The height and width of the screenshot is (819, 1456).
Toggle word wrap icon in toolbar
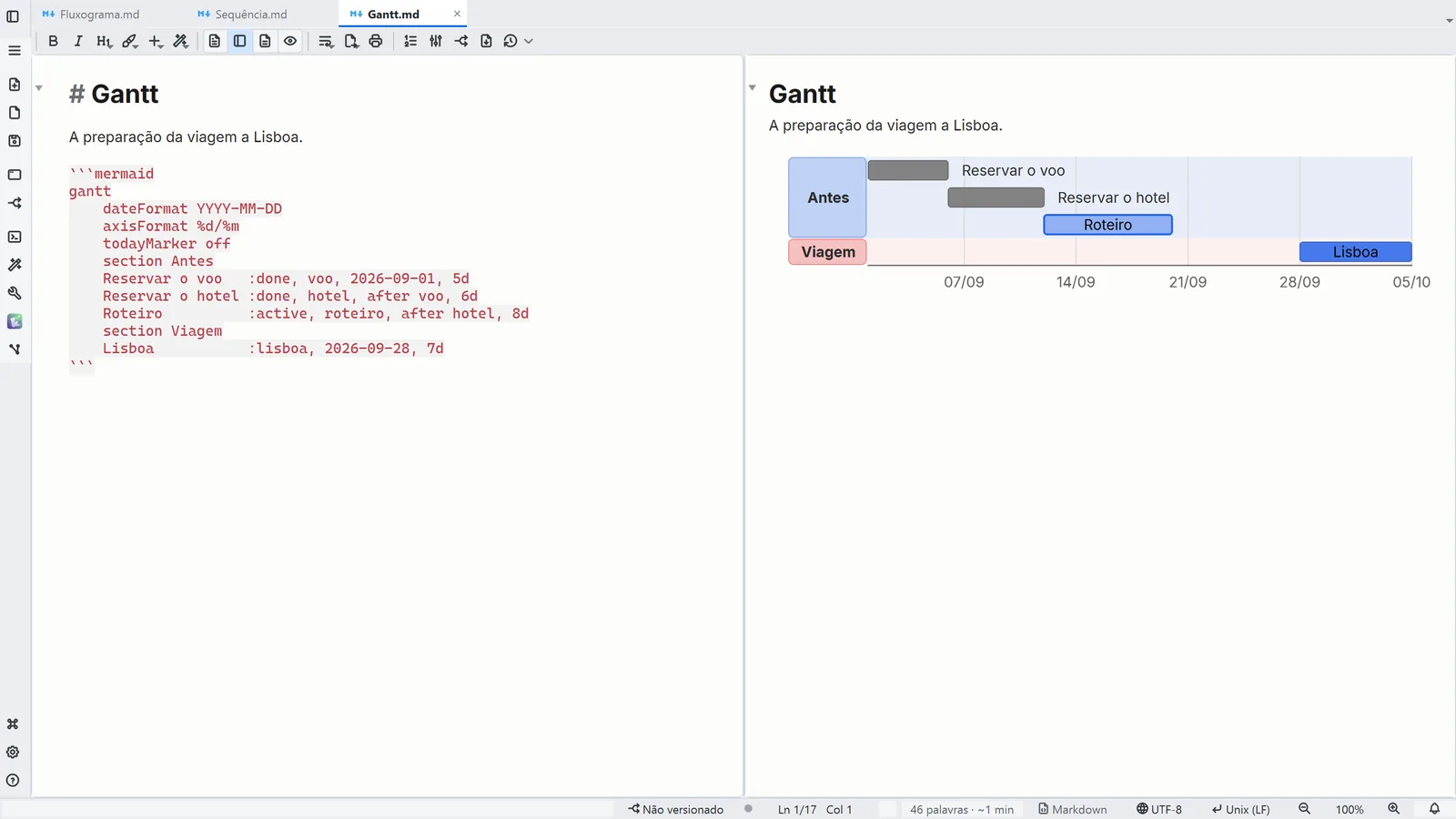pos(326,41)
